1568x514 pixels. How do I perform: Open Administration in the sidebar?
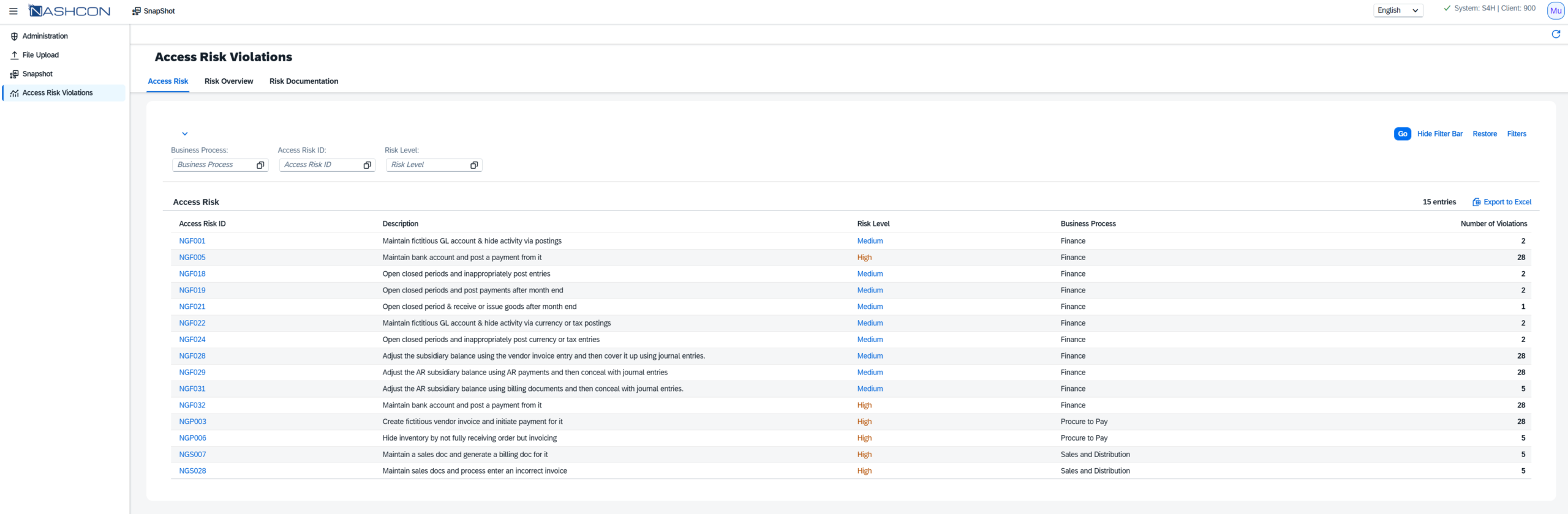point(45,36)
